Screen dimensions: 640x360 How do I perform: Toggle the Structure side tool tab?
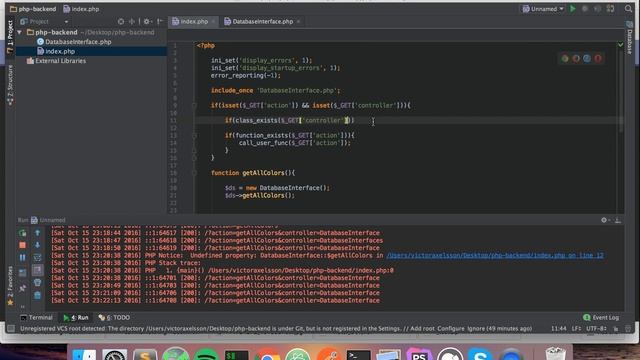tap(10, 85)
